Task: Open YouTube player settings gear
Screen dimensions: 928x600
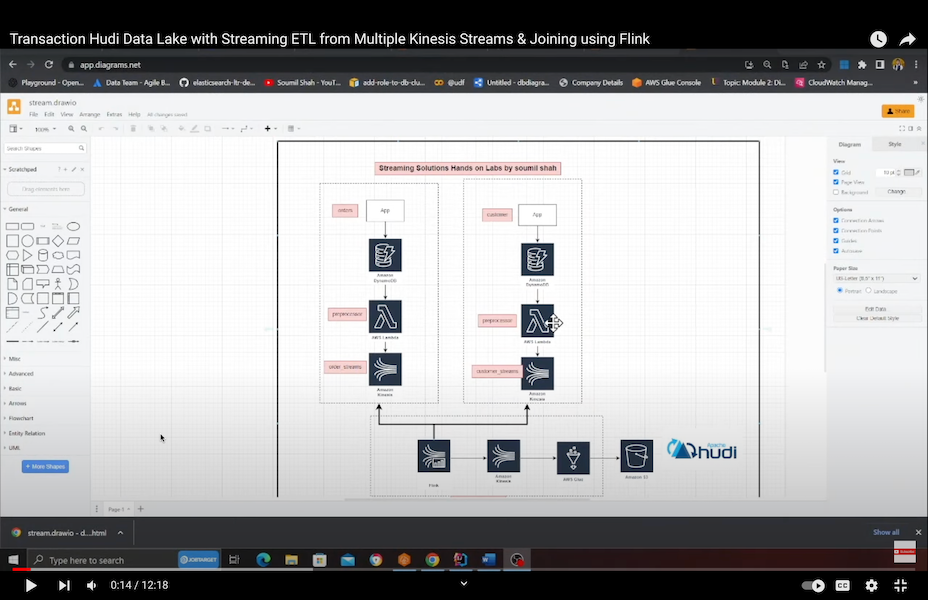Action: point(871,585)
